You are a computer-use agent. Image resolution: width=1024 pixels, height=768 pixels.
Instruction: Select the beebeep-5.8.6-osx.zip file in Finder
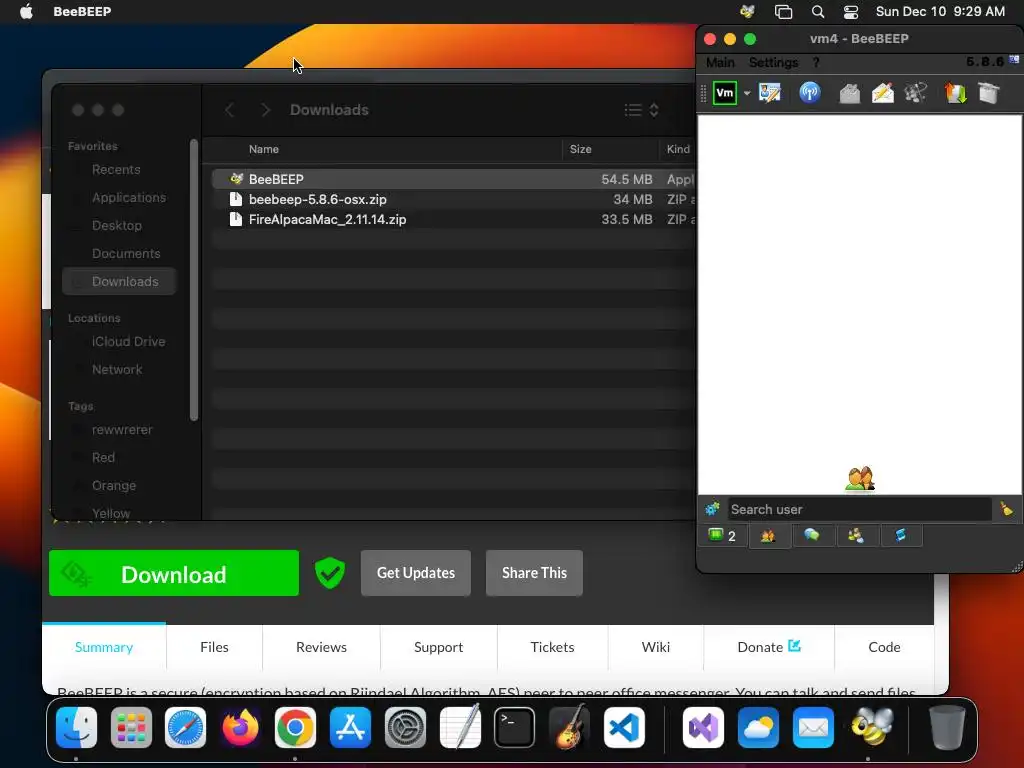click(454, 199)
